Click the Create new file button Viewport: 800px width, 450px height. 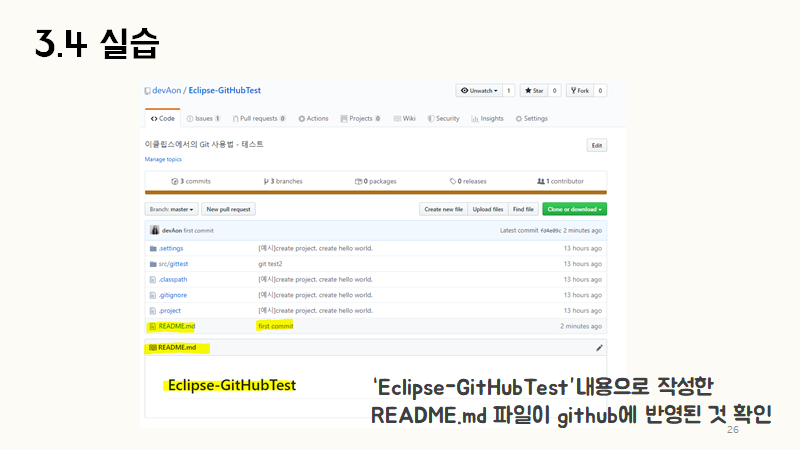click(443, 209)
